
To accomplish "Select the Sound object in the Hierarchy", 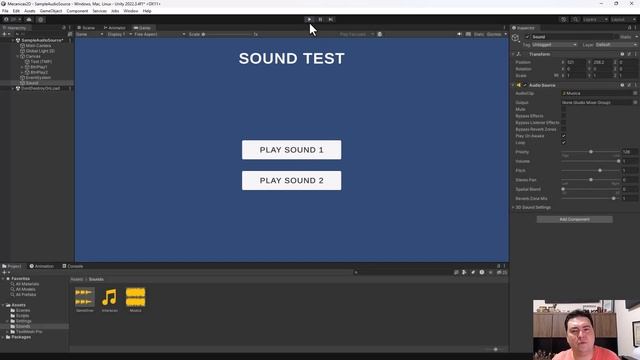I will [x=32, y=83].
